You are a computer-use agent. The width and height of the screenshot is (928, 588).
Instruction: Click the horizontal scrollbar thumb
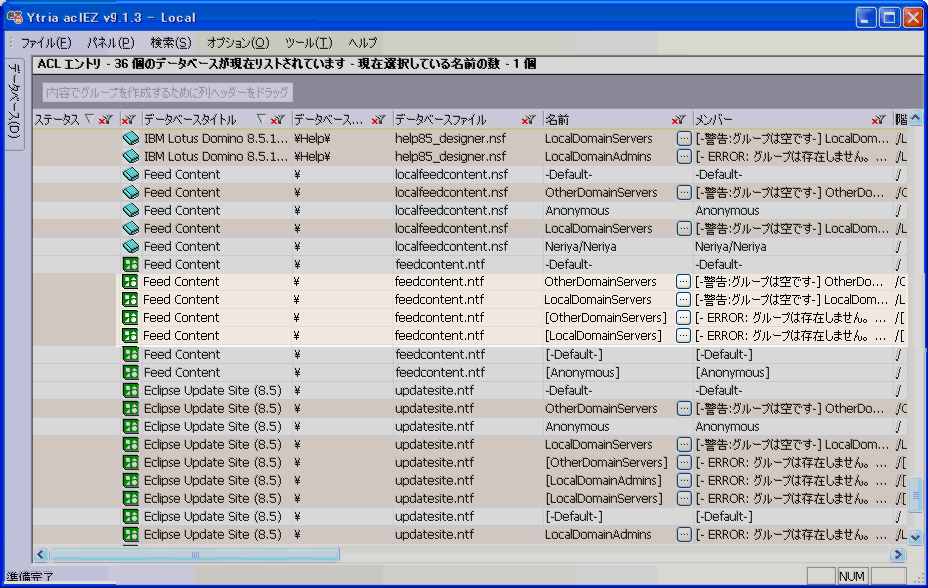pos(195,554)
